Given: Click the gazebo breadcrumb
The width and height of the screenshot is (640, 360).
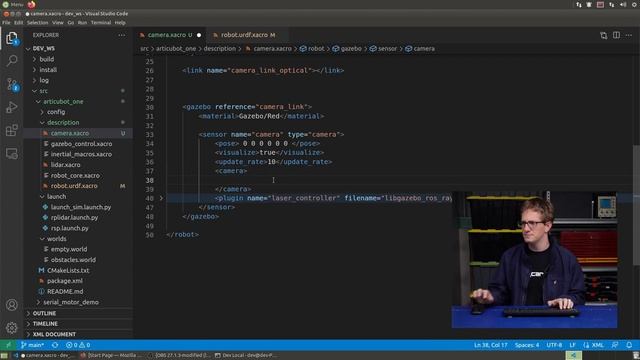Looking at the screenshot, I should pos(347,49).
